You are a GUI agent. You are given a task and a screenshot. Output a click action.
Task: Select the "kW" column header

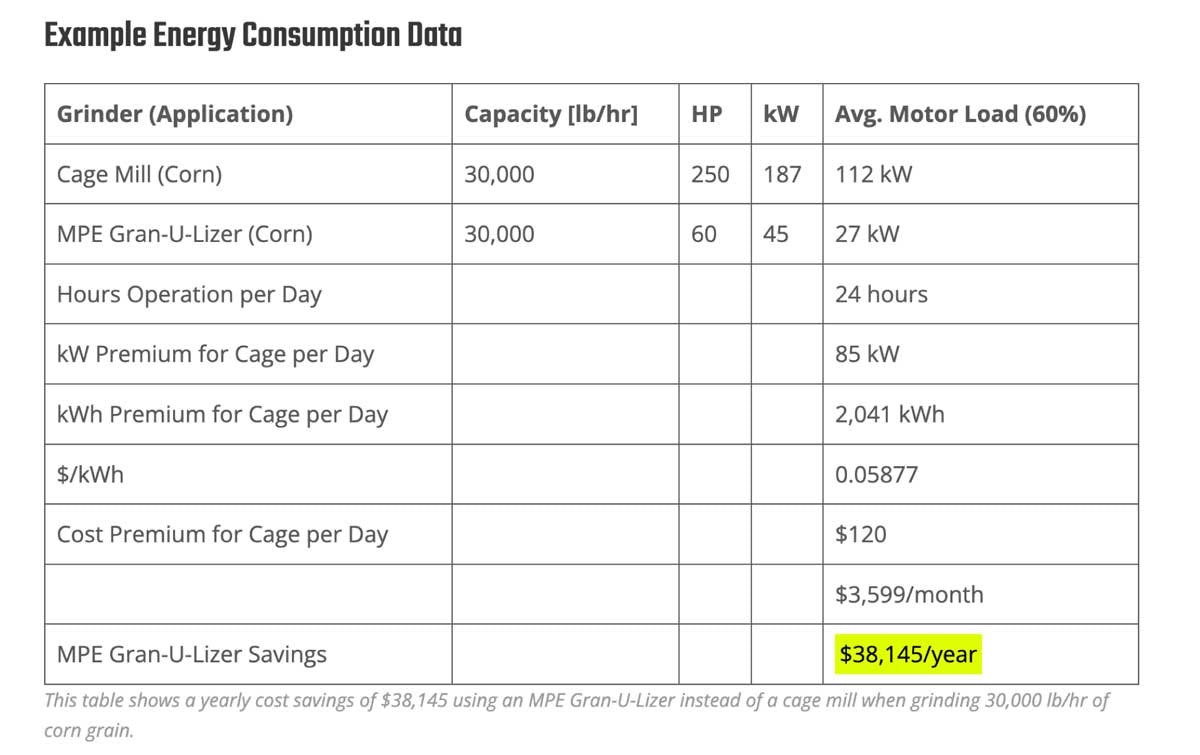781,114
